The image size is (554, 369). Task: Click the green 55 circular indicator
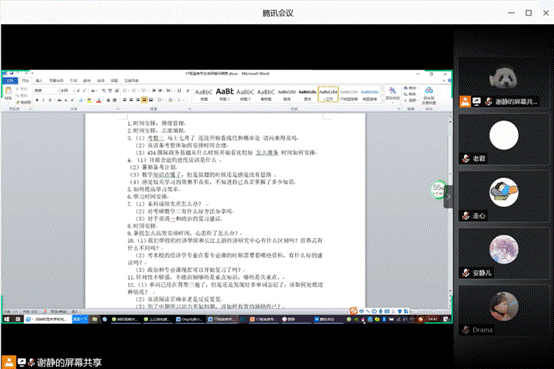coord(437,189)
